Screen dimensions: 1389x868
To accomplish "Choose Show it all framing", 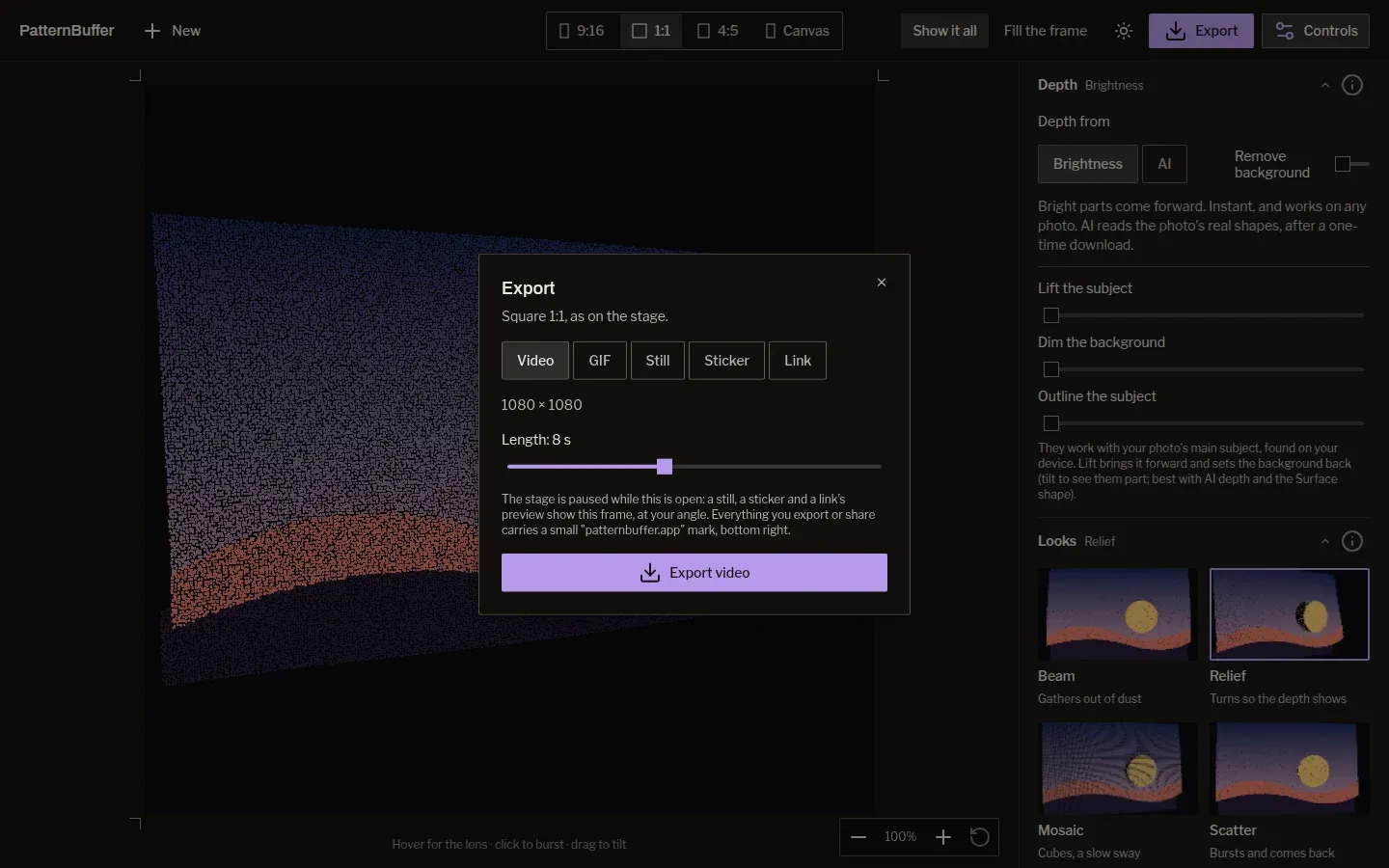I will pyautogui.click(x=944, y=31).
